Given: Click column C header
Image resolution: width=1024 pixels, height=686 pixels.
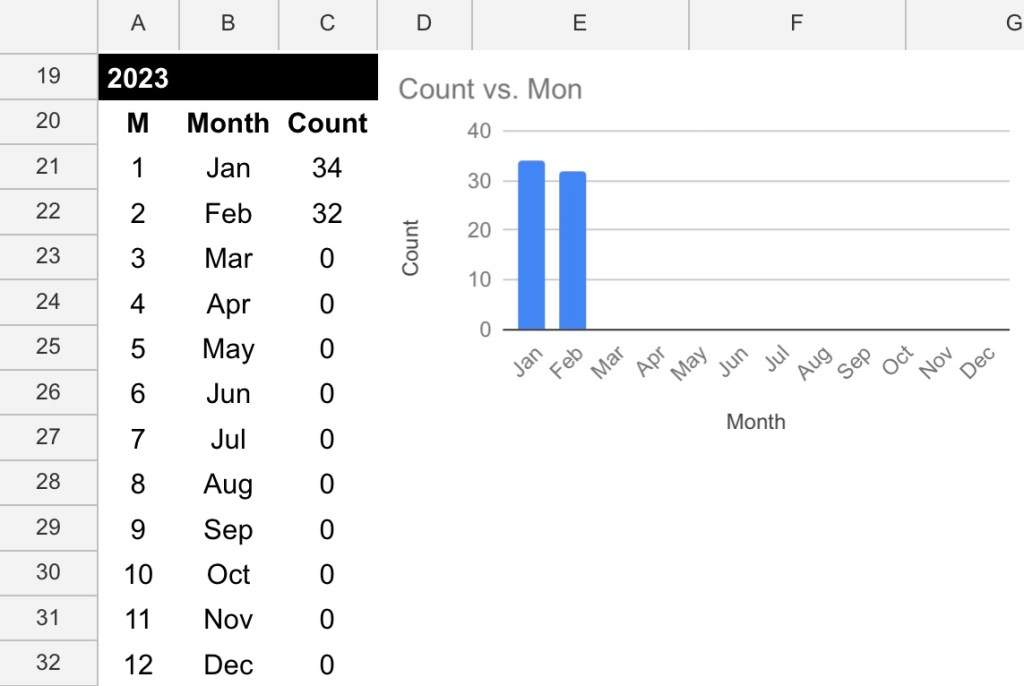Looking at the screenshot, I should pos(327,24).
